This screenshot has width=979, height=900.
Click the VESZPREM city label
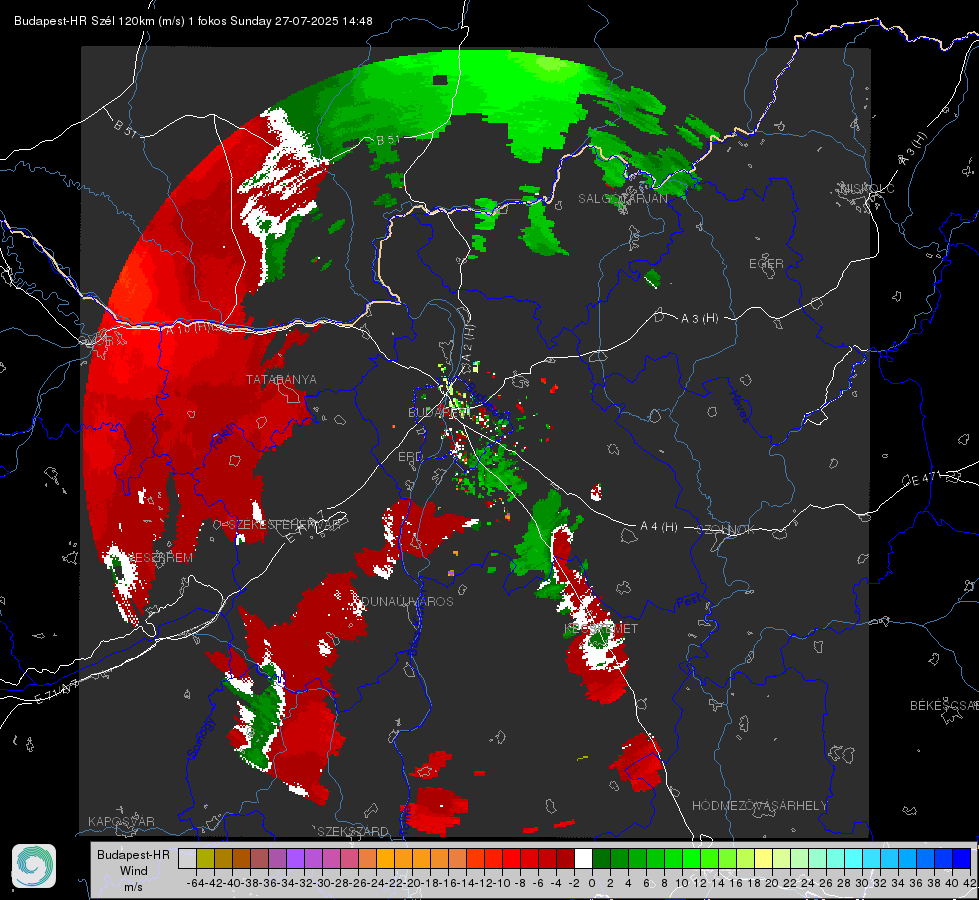160,557
